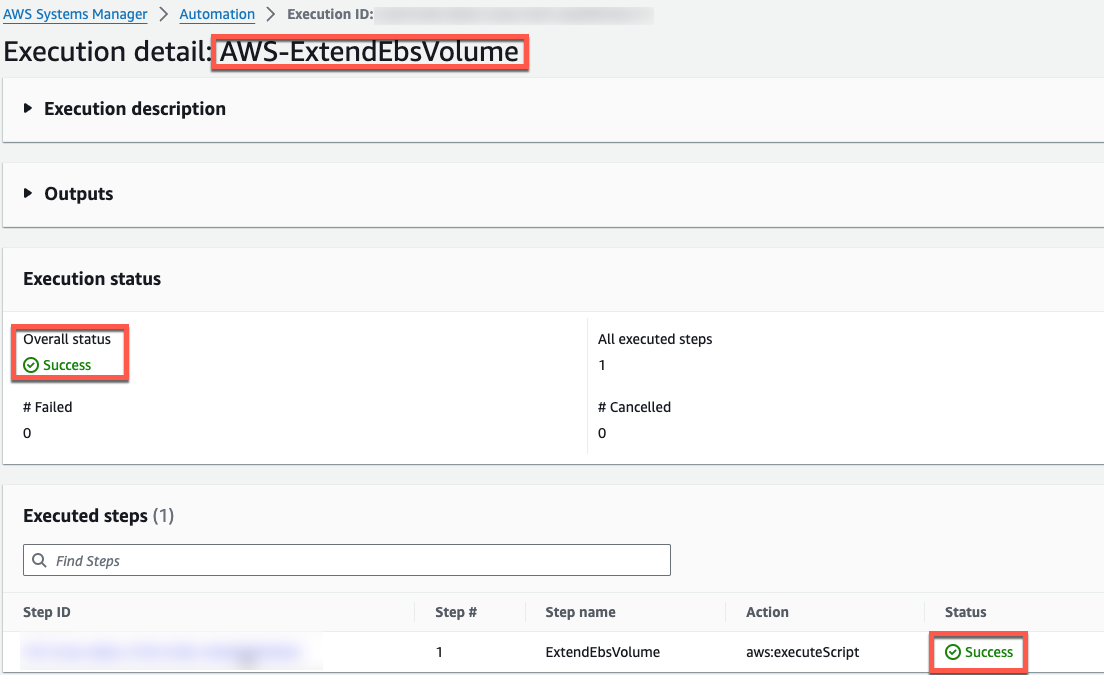This screenshot has height=675, width=1104.
Task: Click the # Failed label
Action: tap(47, 407)
